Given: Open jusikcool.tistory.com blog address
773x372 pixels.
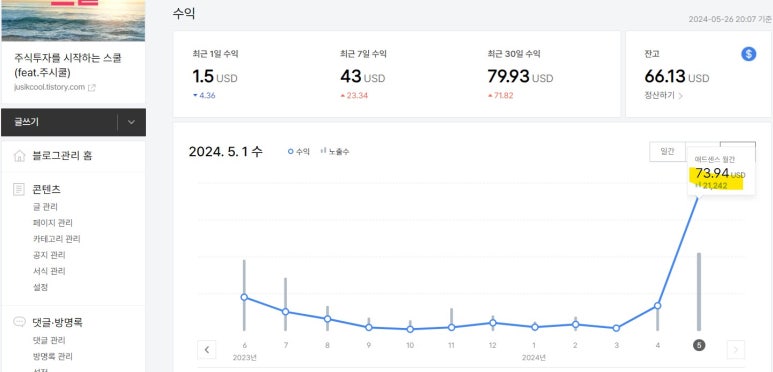Looking at the screenshot, I should pyautogui.click(x=49, y=87).
